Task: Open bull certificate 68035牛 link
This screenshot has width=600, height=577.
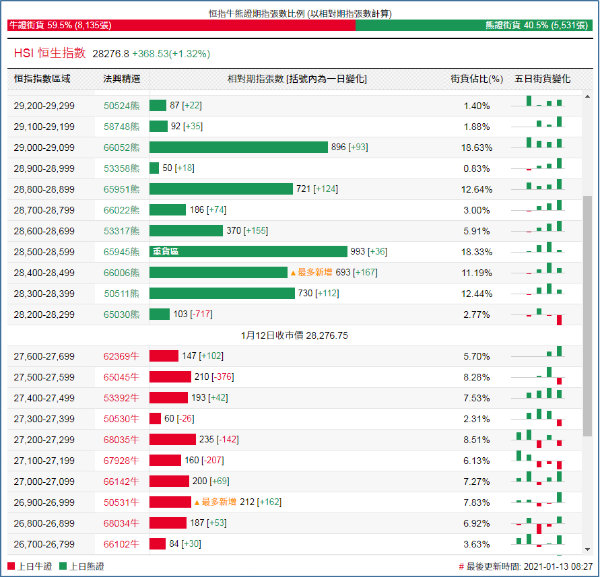Action: 121,440
